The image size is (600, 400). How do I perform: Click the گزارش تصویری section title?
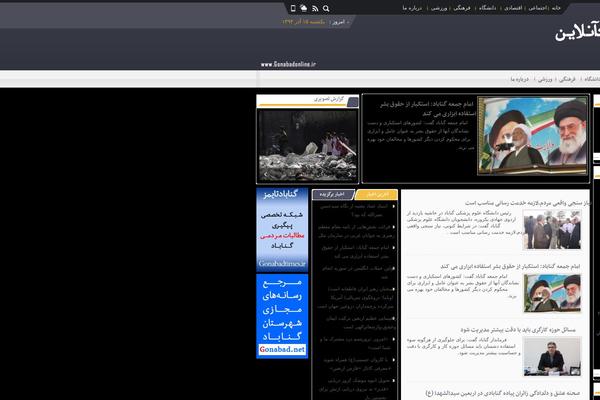click(x=329, y=99)
